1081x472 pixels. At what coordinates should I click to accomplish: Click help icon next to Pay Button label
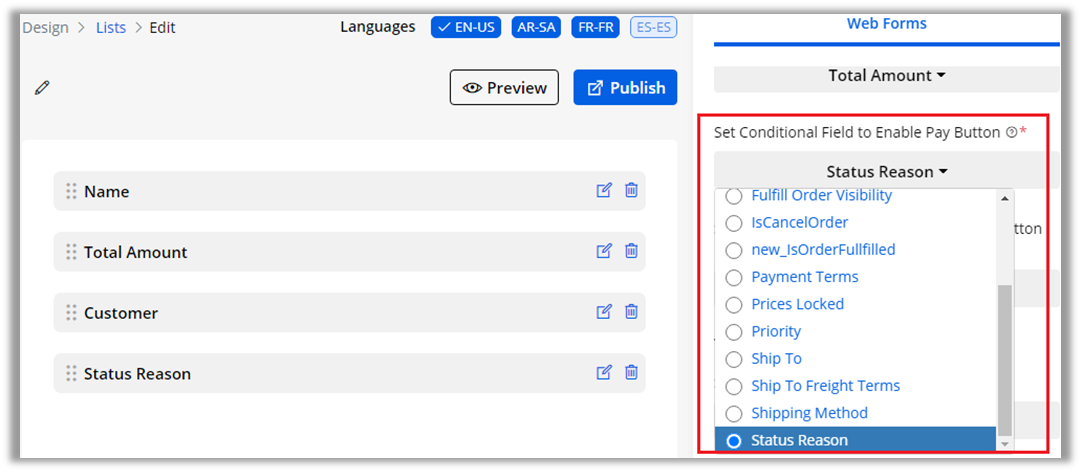coord(1011,133)
